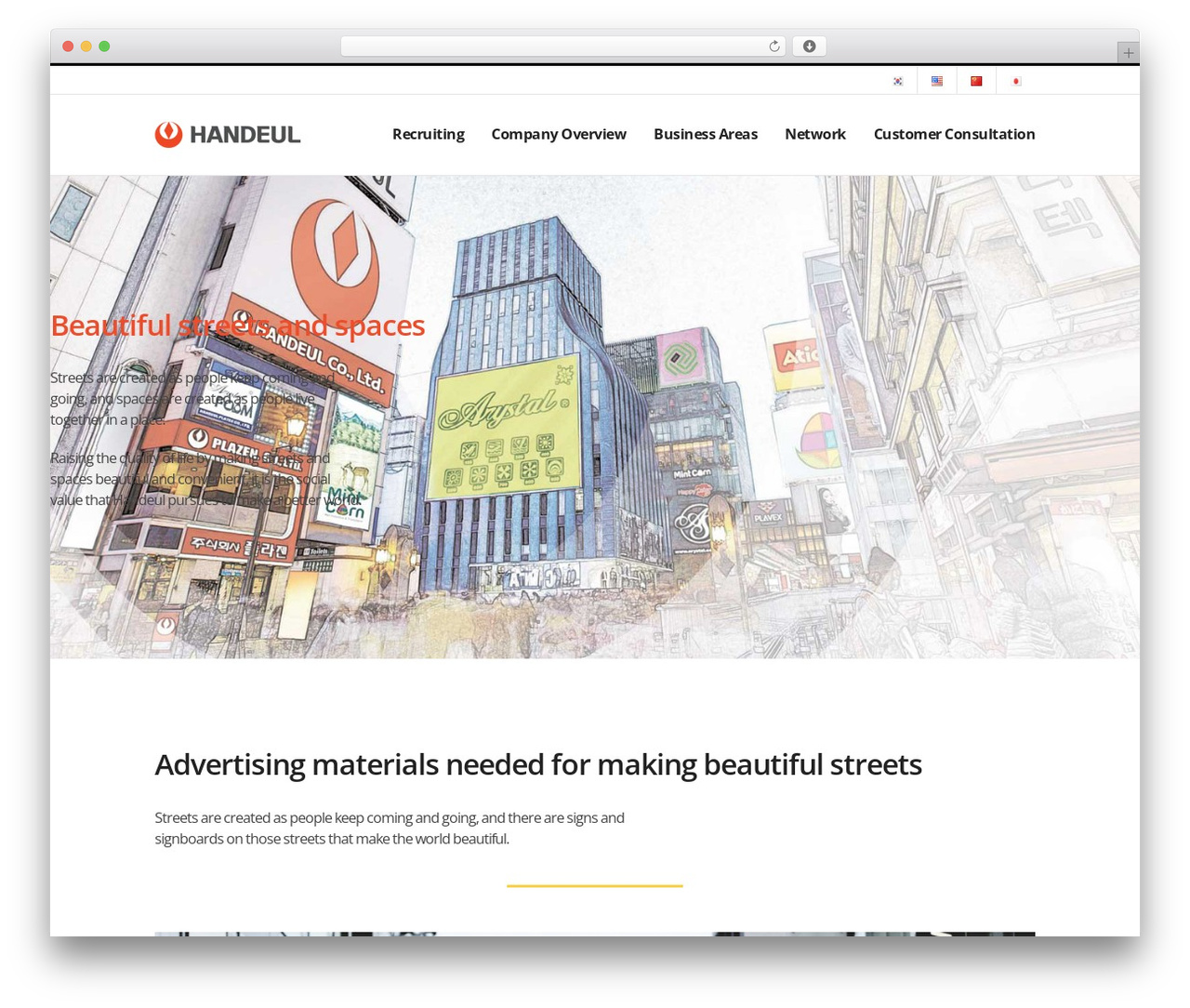This screenshot has height=1008, width=1190.
Task: Click paragraph starting 'Streets are created as people keep coming and going, and there'
Action: [x=390, y=828]
